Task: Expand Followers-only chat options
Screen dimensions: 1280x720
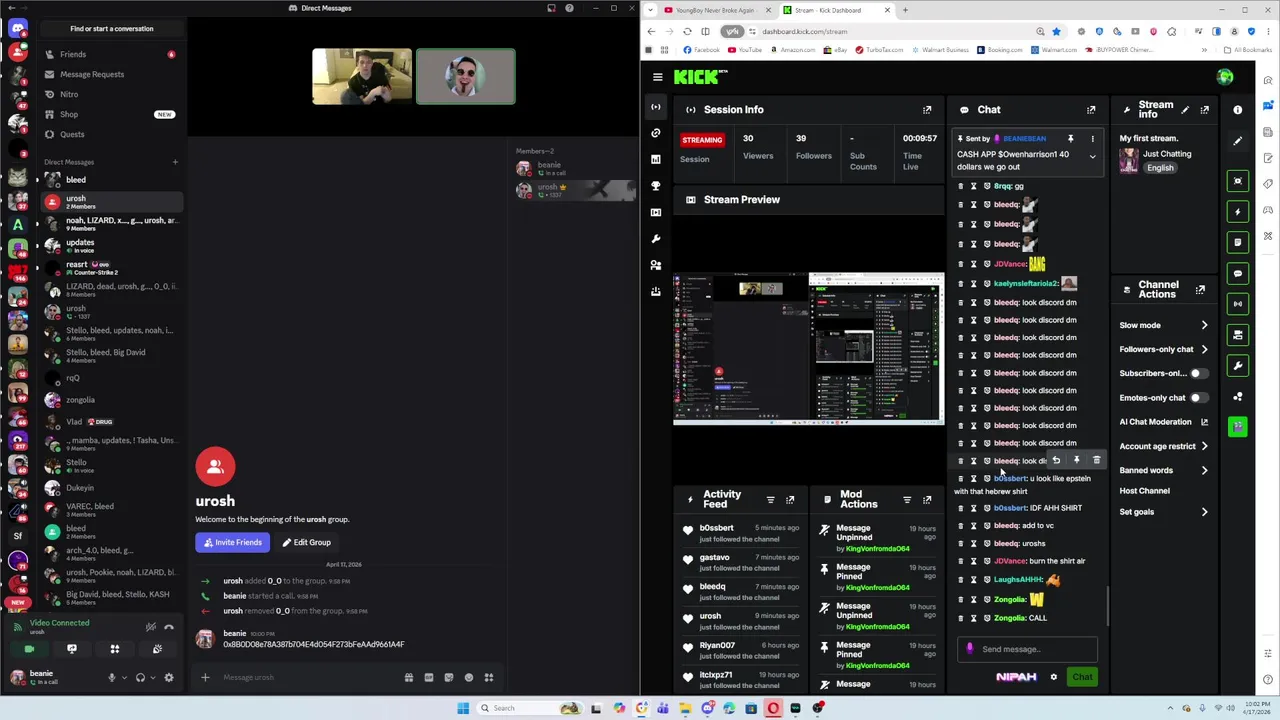Action: click(1204, 349)
